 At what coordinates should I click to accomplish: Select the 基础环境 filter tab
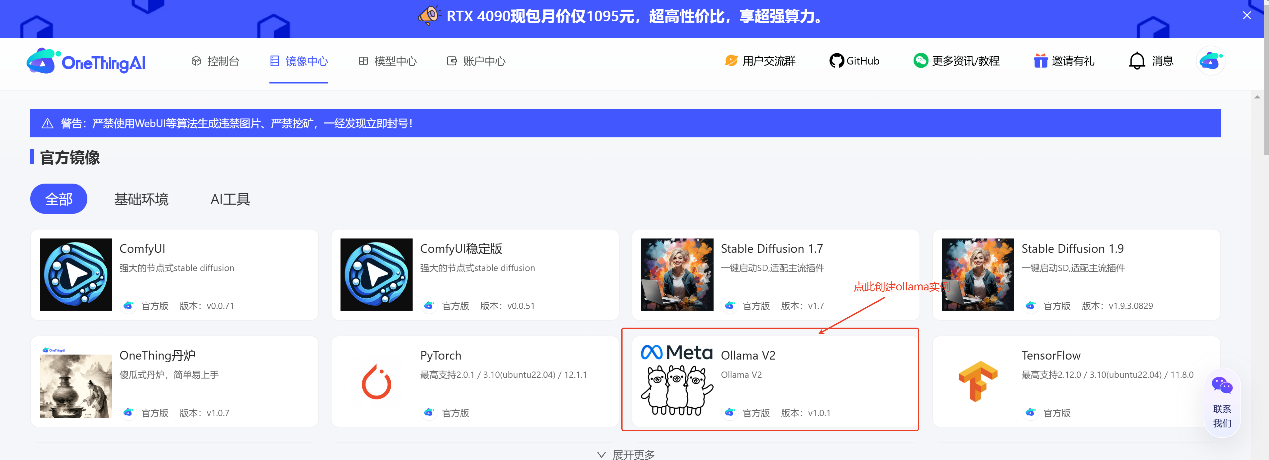click(x=141, y=199)
